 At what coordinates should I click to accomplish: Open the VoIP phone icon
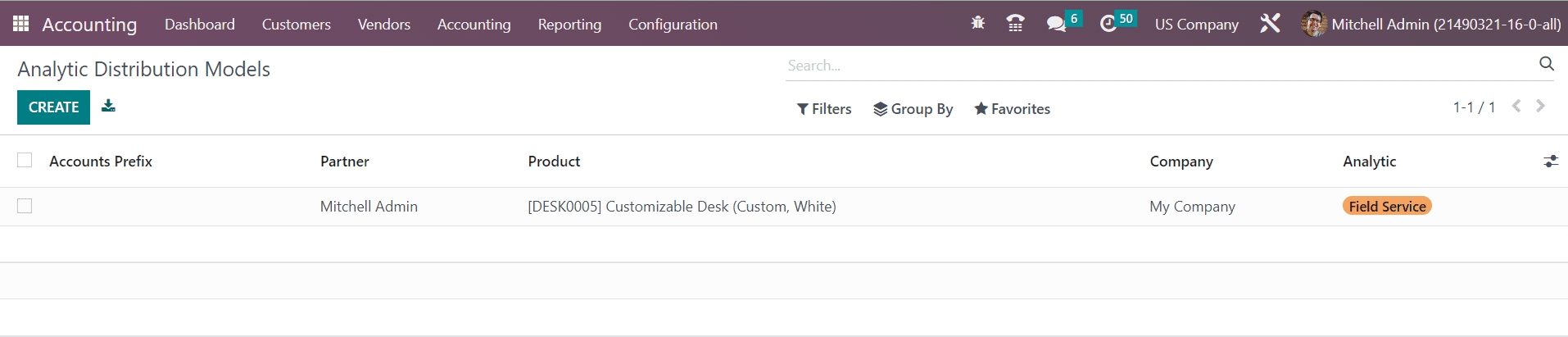click(x=1015, y=24)
